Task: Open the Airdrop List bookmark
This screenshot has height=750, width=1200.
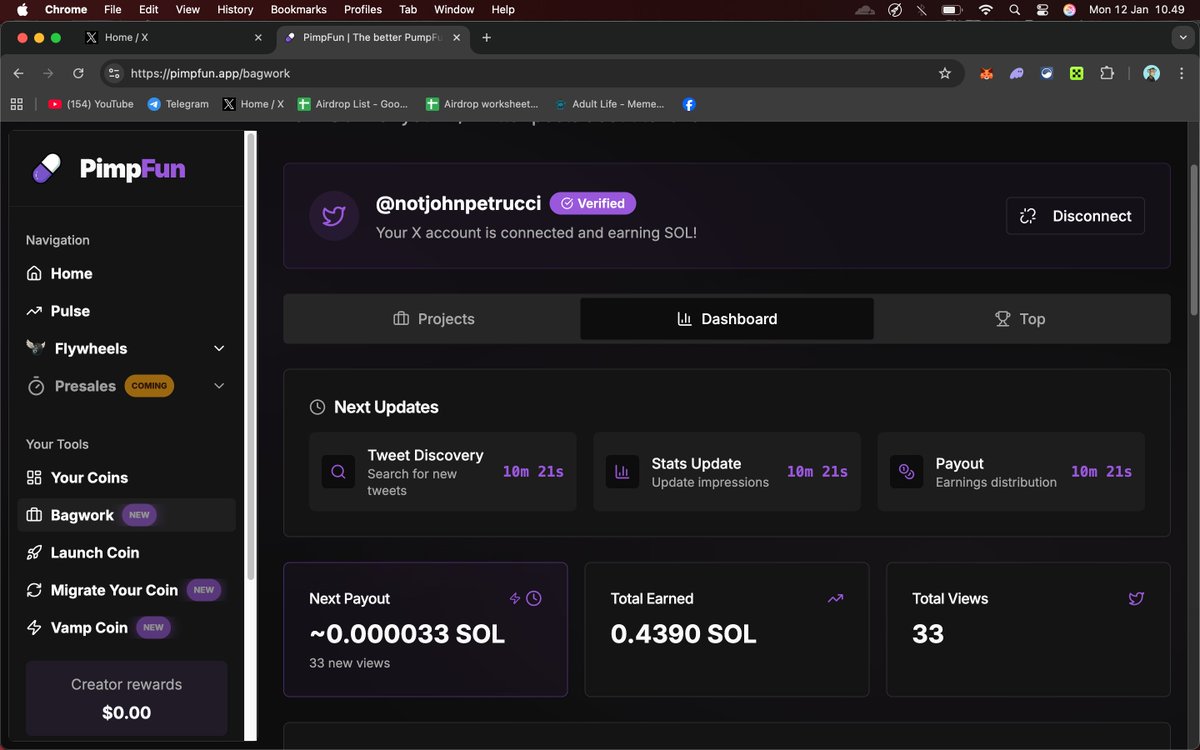Action: pyautogui.click(x=354, y=104)
